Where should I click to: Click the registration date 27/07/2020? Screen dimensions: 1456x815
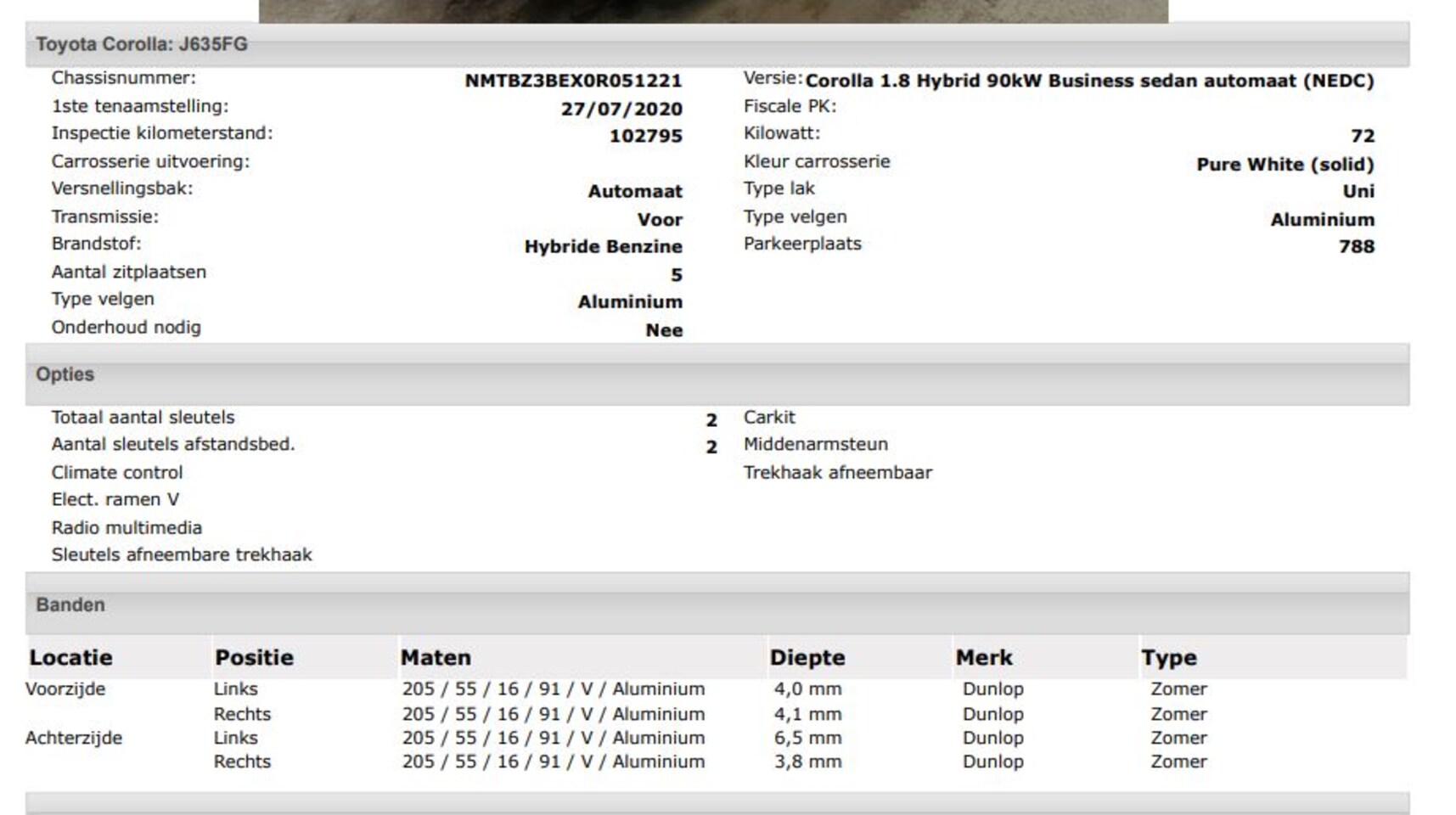pyautogui.click(x=621, y=109)
